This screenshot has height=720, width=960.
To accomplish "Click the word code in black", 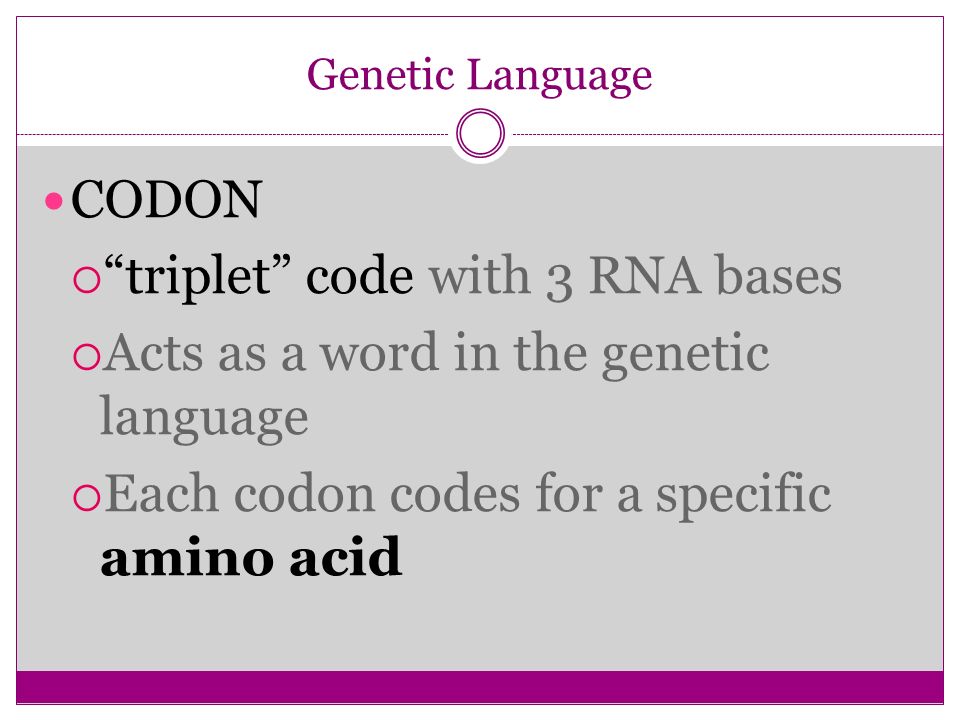I will point(359,276).
